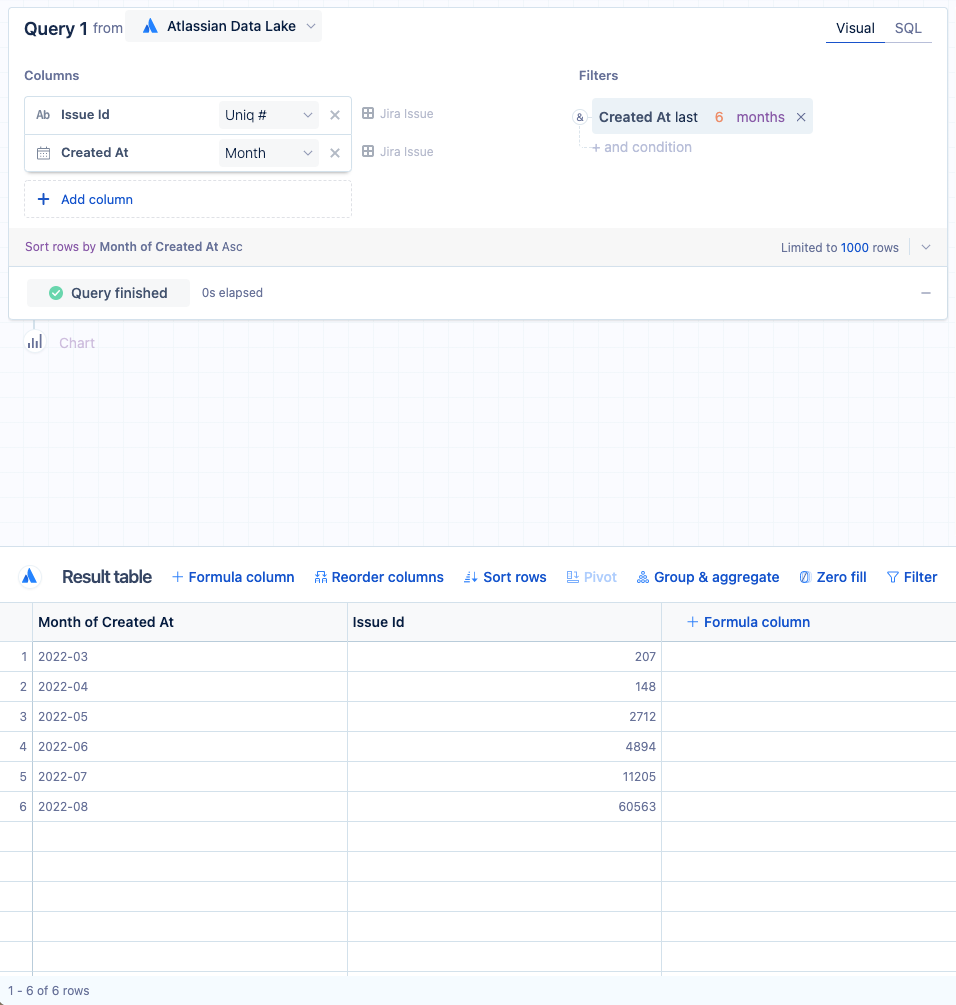Click the Atlassian logo beside Result table
The image size is (956, 1005).
(x=29, y=577)
